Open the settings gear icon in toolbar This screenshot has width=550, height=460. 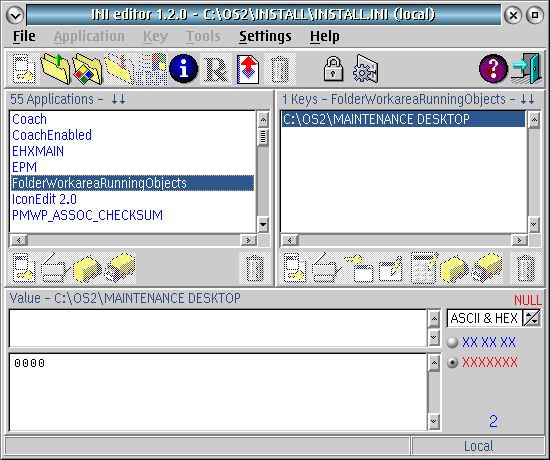pyautogui.click(x=365, y=69)
